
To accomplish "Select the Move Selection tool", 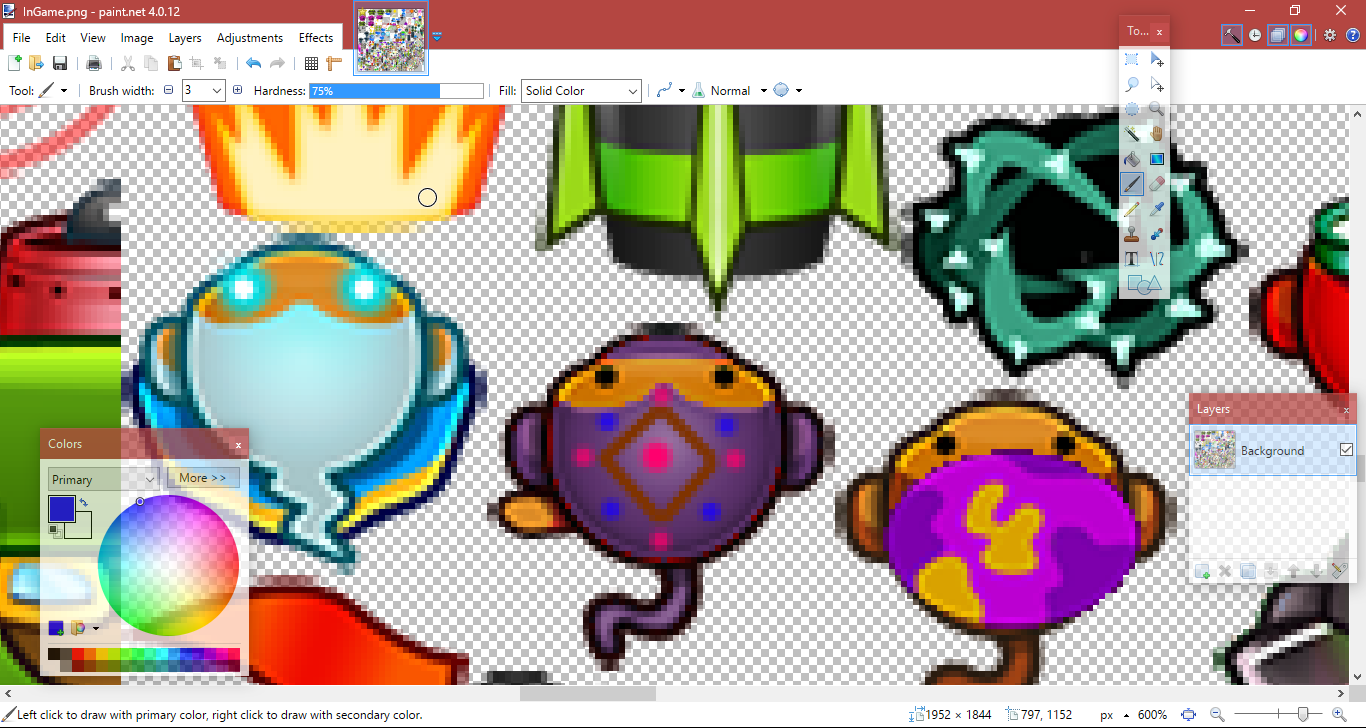I will (1157, 85).
